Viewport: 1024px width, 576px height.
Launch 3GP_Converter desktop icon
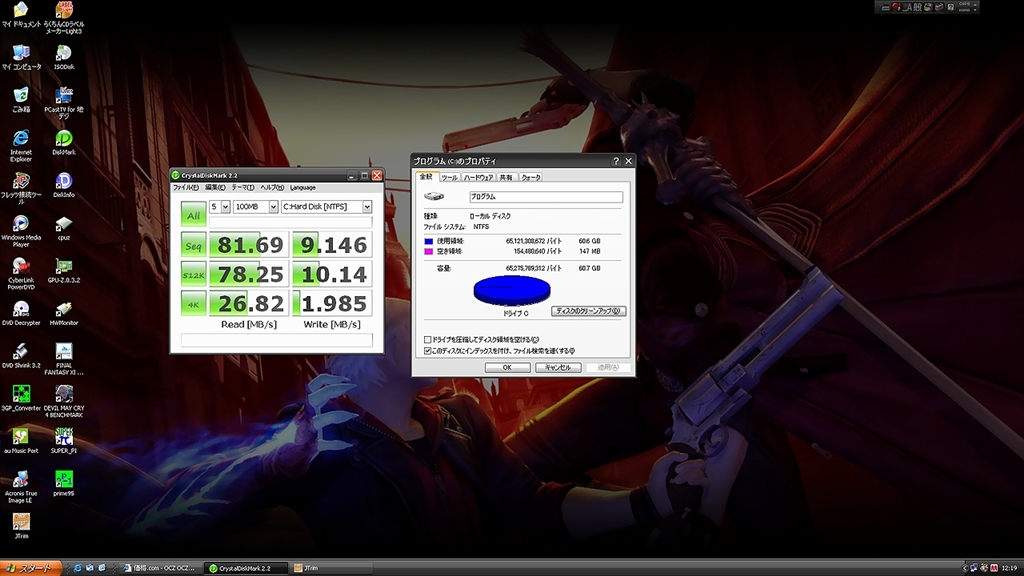(21, 398)
